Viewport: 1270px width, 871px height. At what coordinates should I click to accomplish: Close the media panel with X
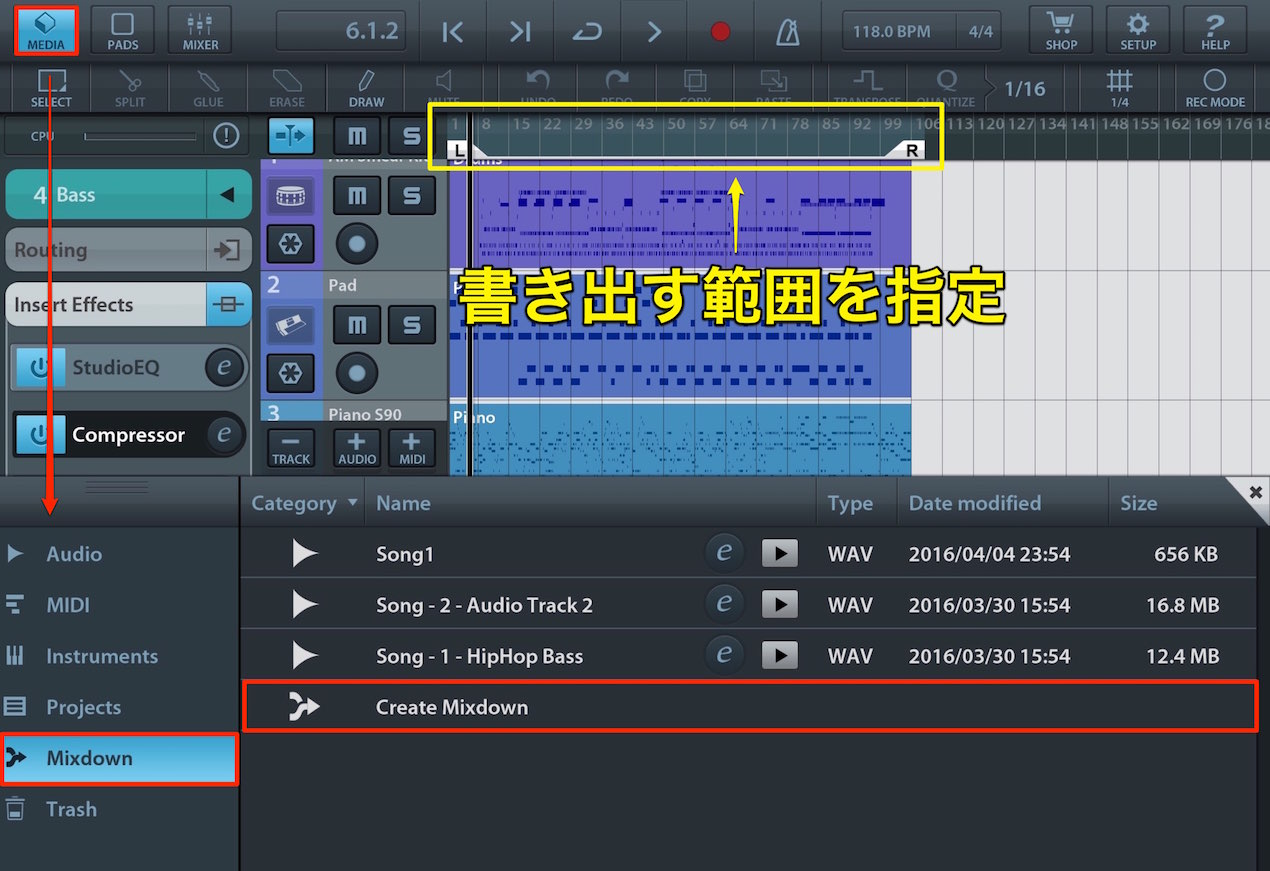[x=1256, y=491]
